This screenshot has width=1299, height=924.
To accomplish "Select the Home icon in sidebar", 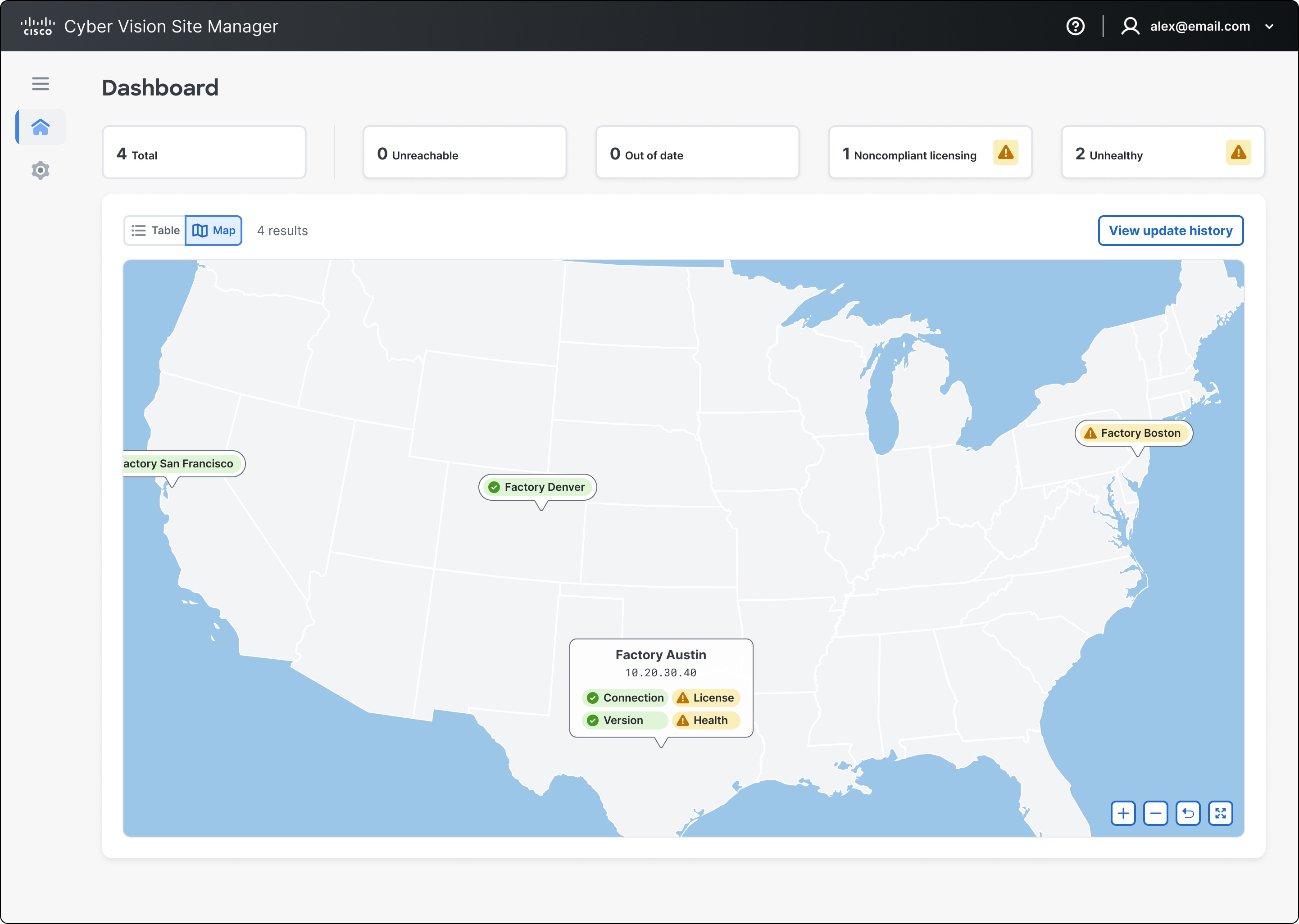I will 40,127.
